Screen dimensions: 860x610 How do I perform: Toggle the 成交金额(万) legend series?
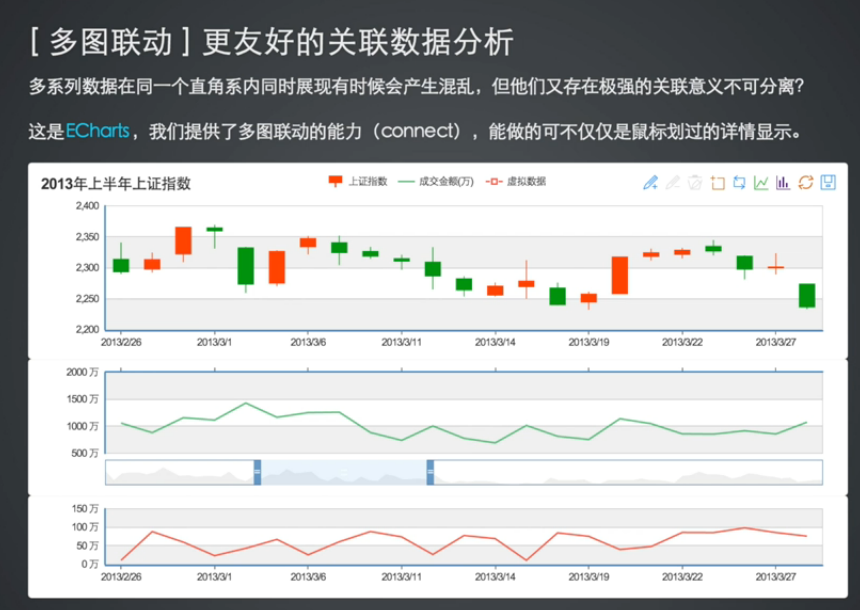point(435,182)
